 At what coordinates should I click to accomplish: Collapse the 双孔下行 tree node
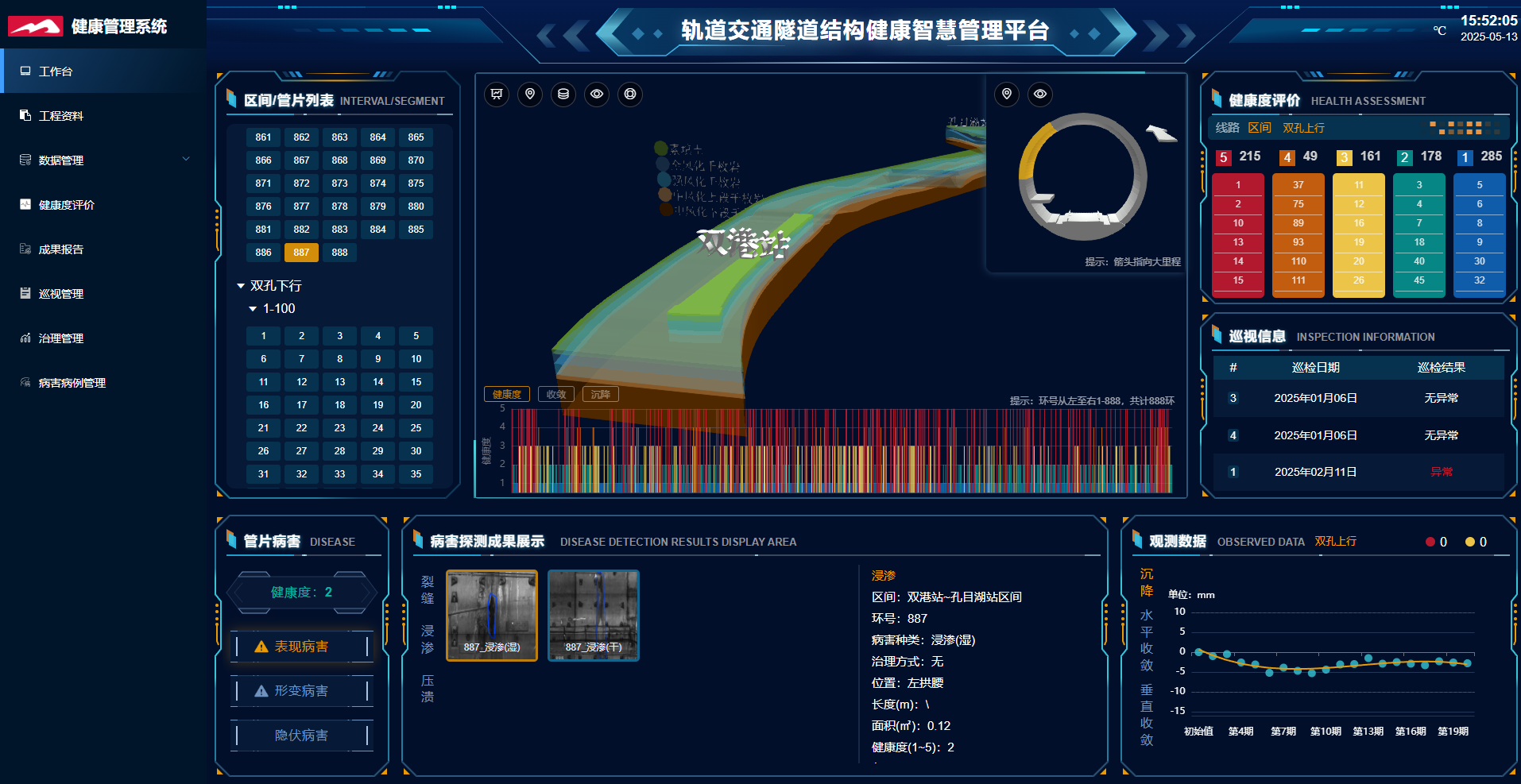pos(241,286)
